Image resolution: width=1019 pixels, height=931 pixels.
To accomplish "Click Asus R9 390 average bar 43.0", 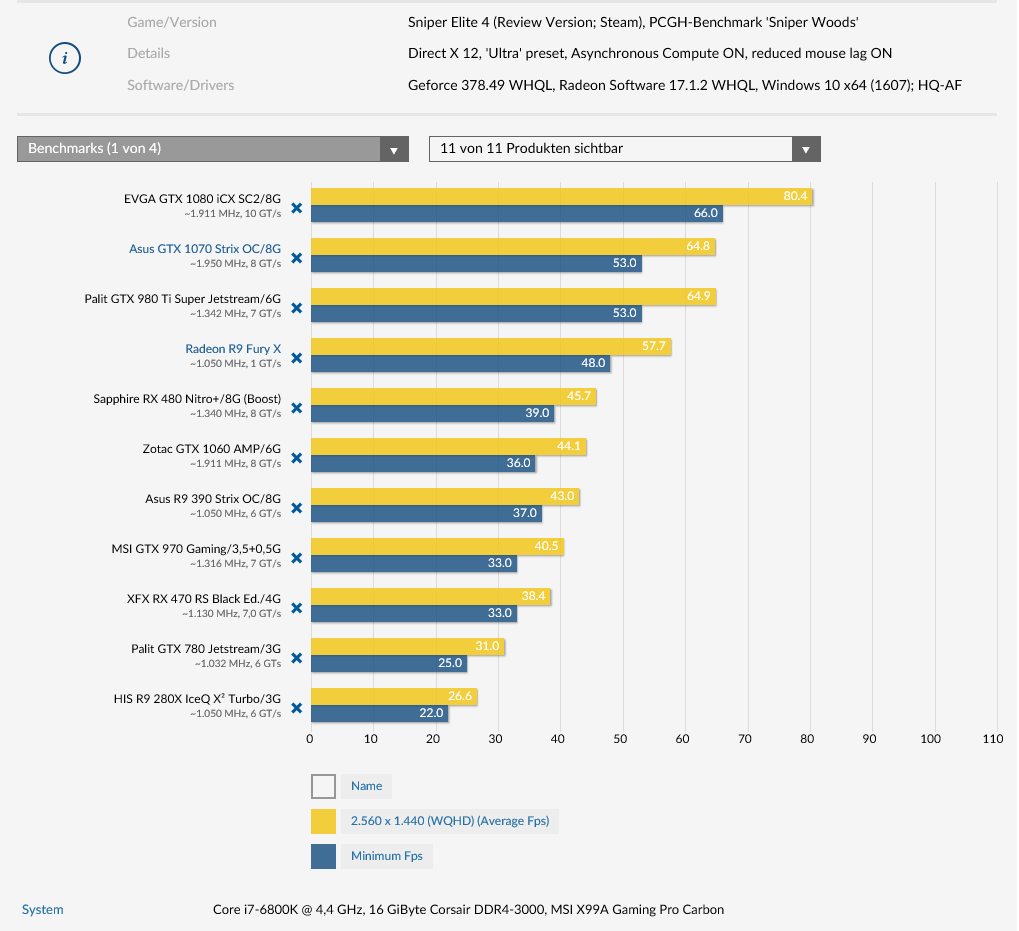I will click(445, 496).
